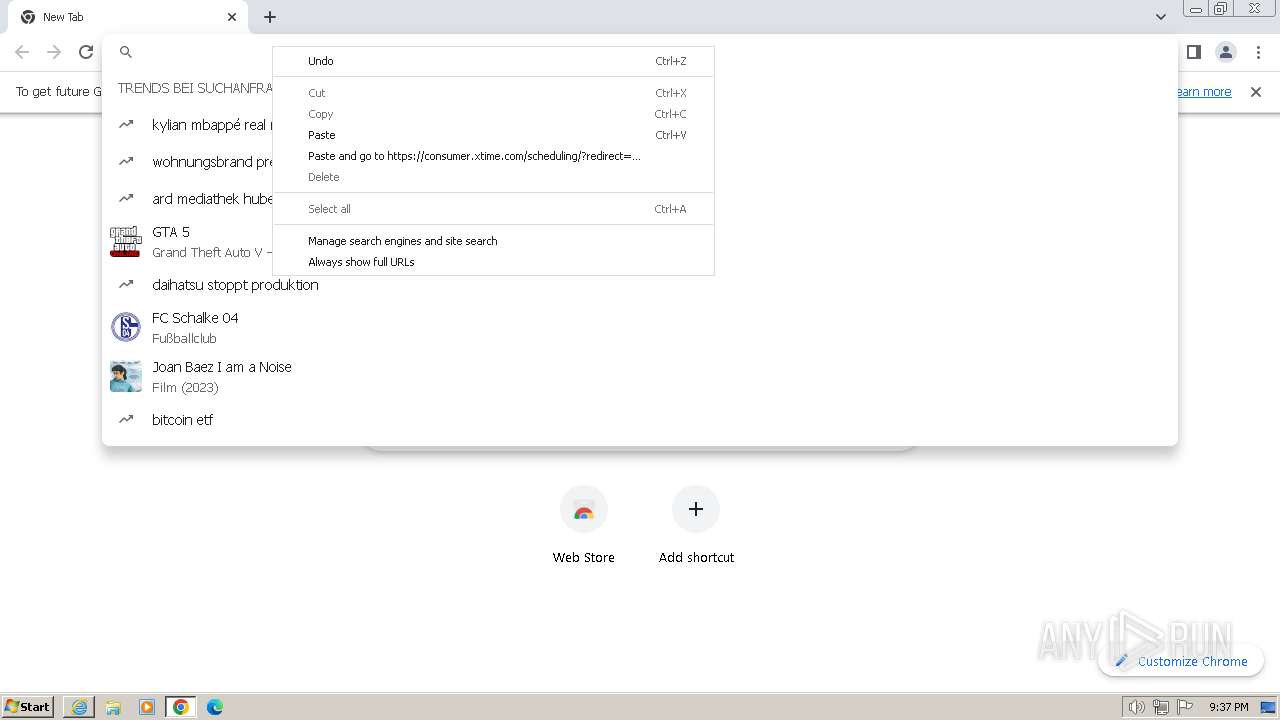1280x720 pixels.
Task: Open File Explorer from the taskbar
Action: pos(113,707)
